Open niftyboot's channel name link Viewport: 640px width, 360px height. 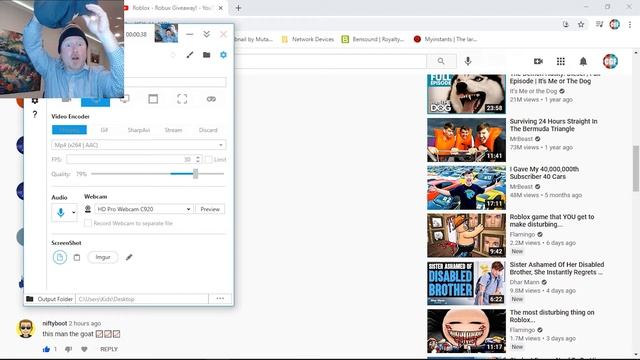click(55, 323)
